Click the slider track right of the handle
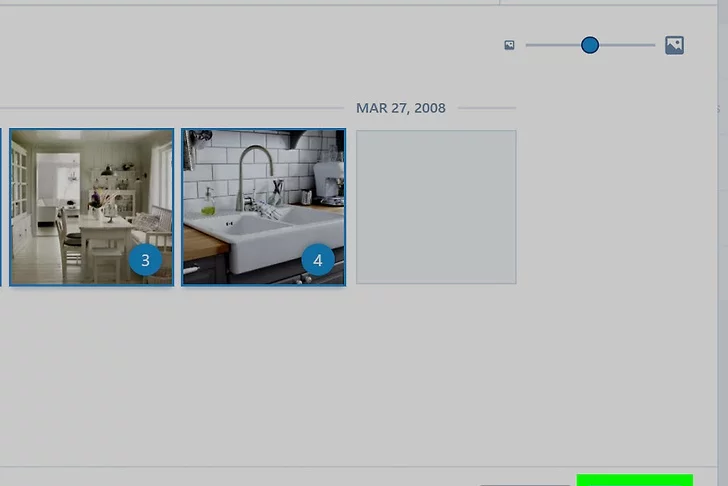 [x=627, y=45]
